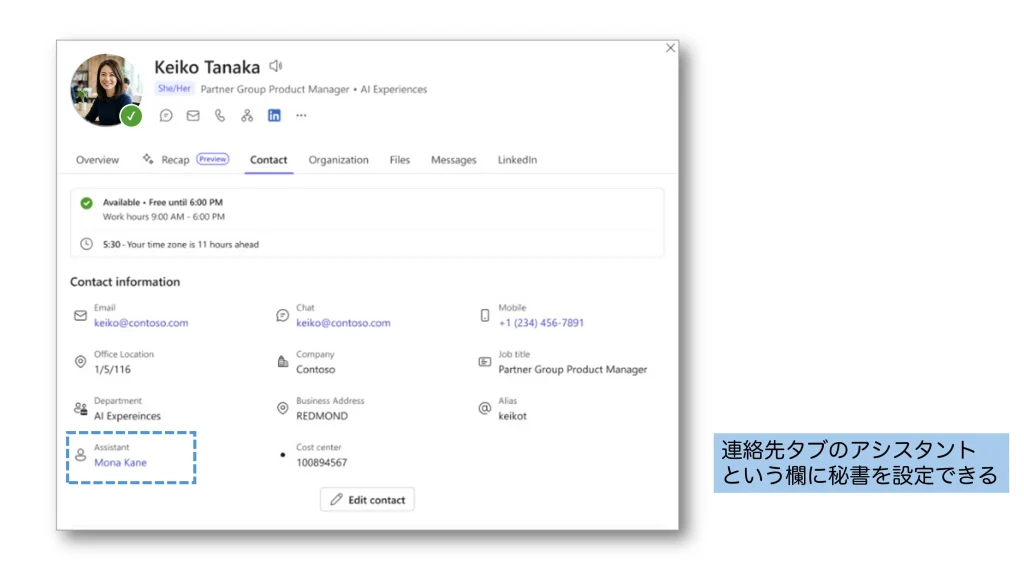1024x576 pixels.
Task: Open org chart icon under name
Action: tap(247, 116)
